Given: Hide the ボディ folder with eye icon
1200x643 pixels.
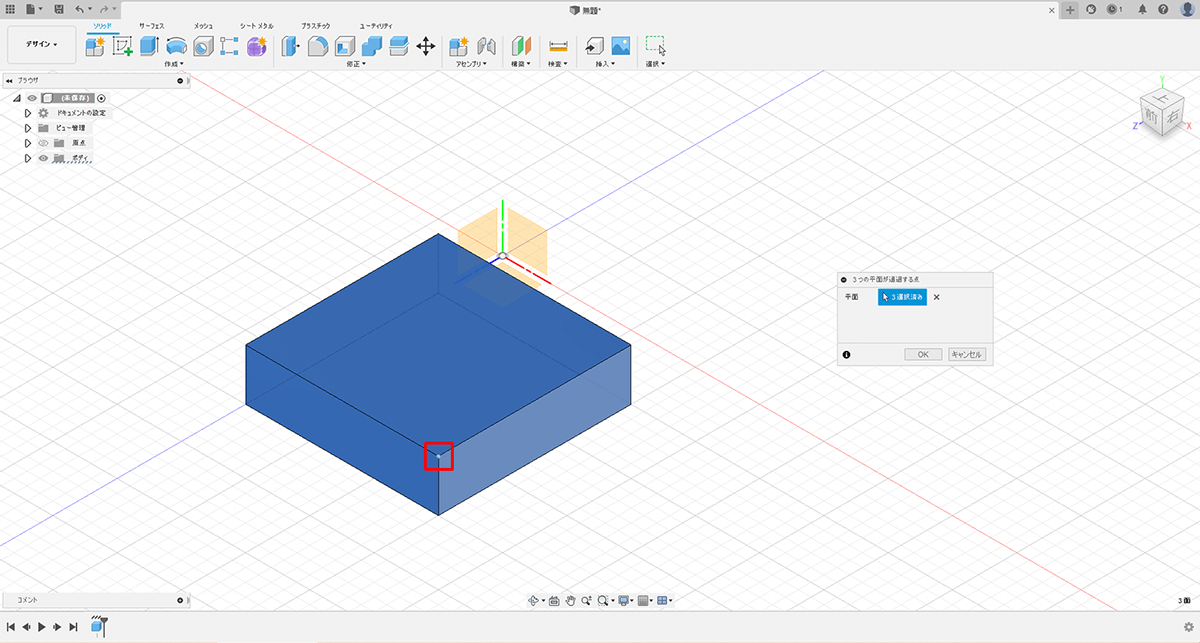Looking at the screenshot, I should pos(43,158).
